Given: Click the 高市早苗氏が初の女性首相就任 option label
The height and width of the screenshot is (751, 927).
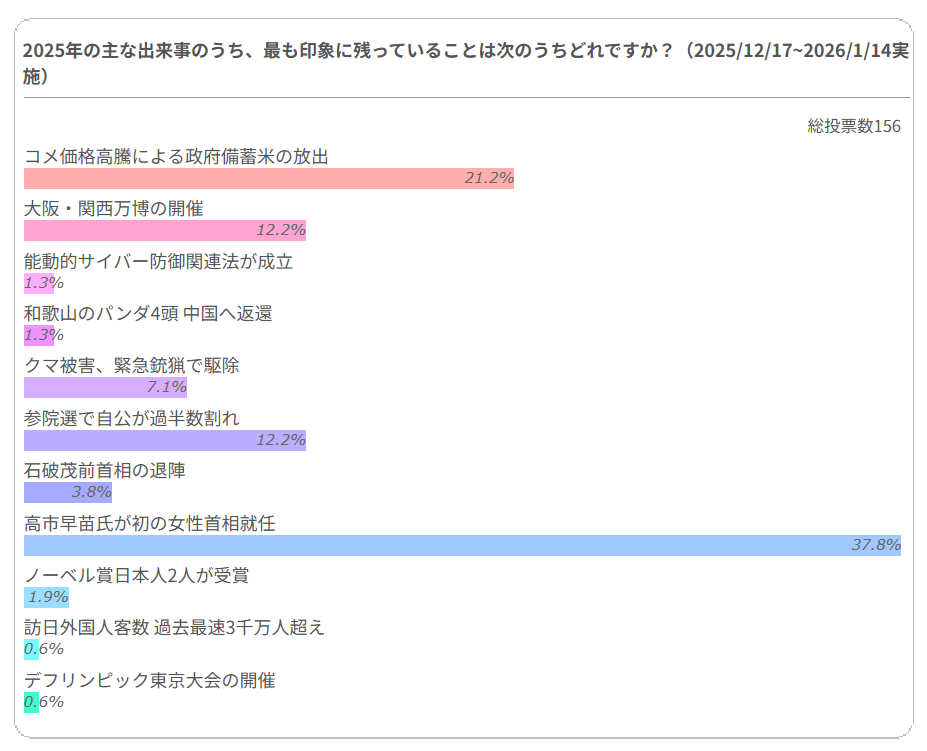Looking at the screenshot, I should tap(149, 523).
